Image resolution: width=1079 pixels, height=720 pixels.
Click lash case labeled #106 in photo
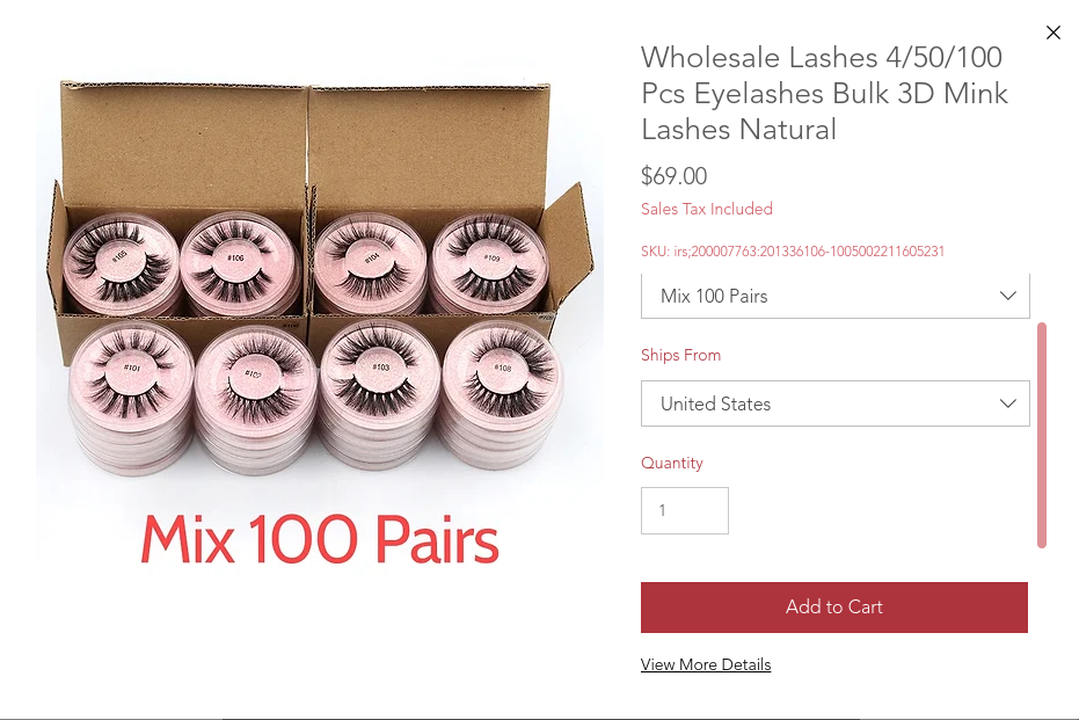click(236, 262)
